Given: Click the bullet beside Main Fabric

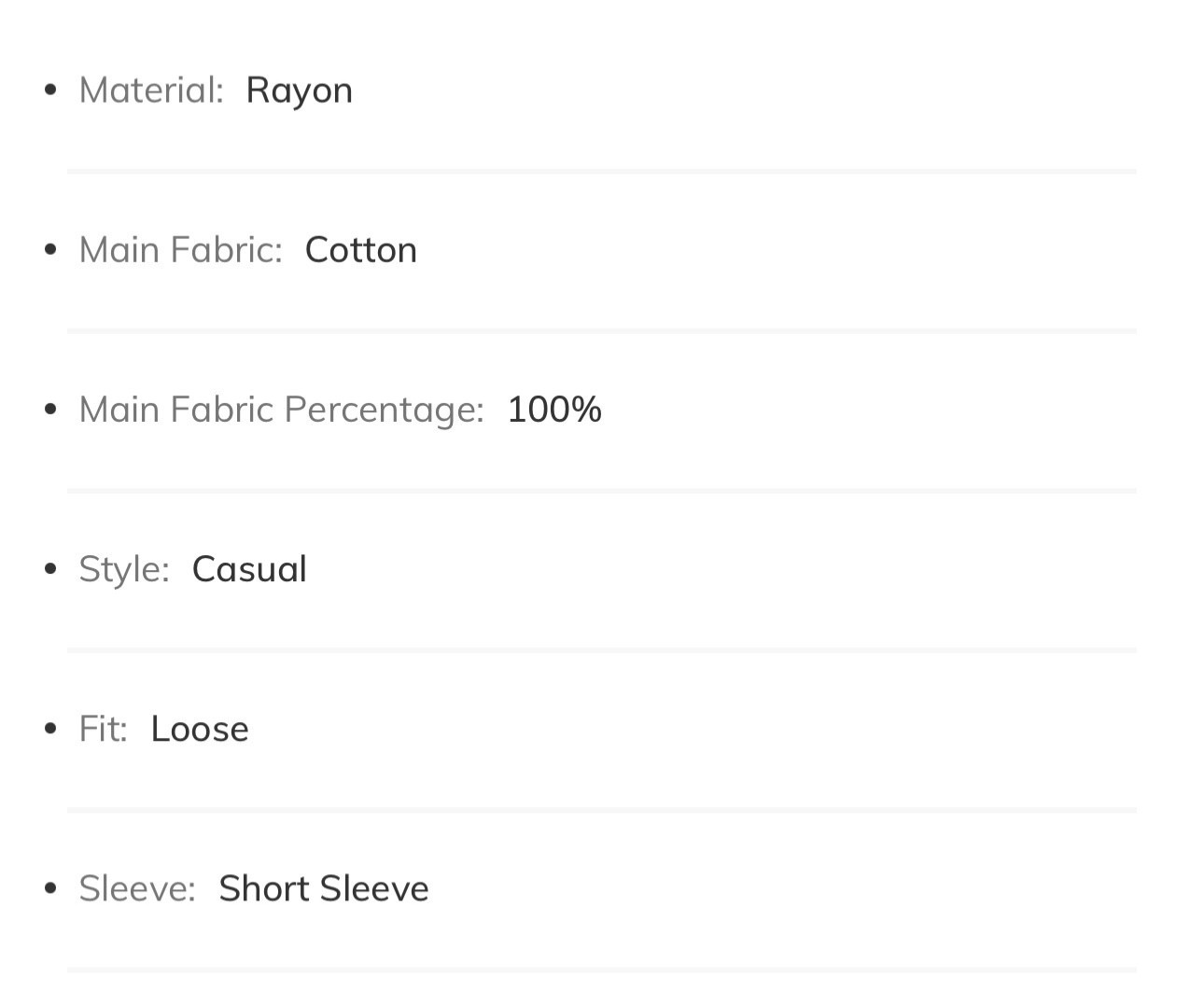Looking at the screenshot, I should pyautogui.click(x=51, y=250).
